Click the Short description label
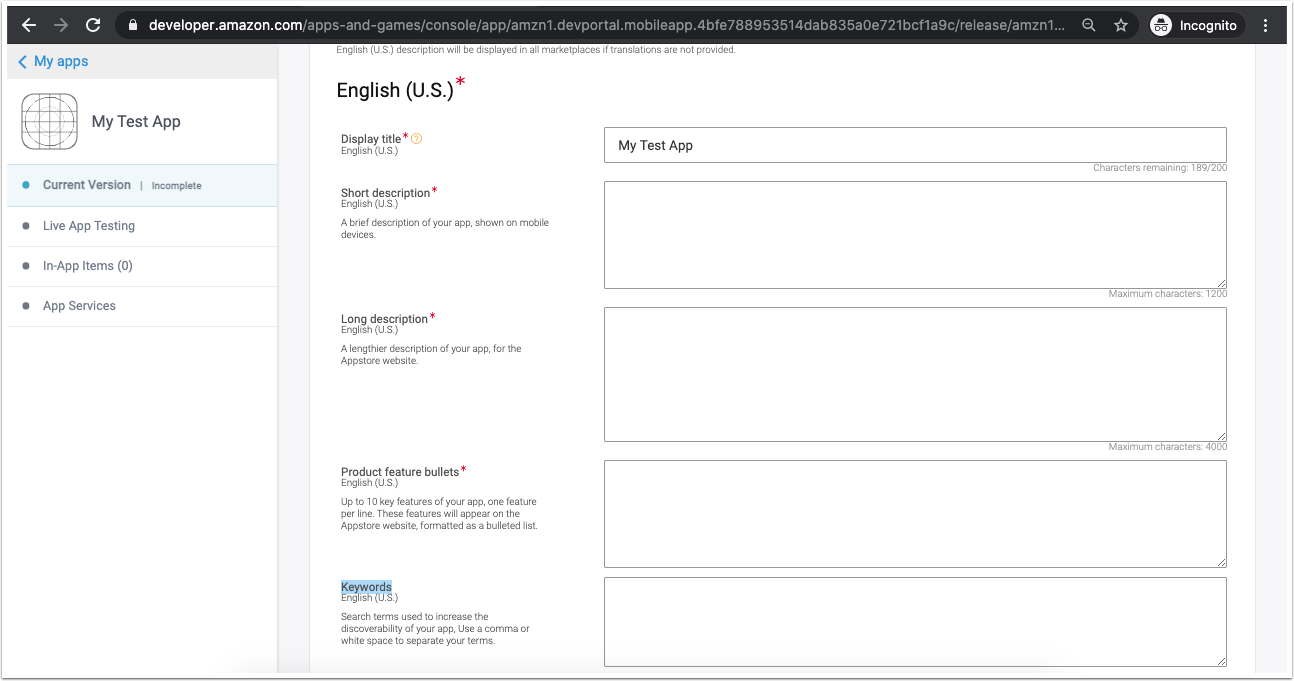Image resolution: width=1294 pixels, height=681 pixels. pyautogui.click(x=385, y=193)
